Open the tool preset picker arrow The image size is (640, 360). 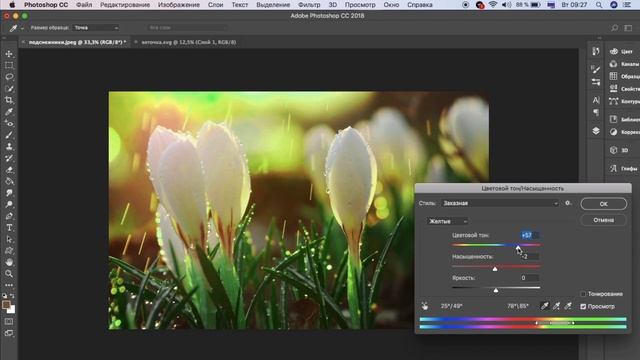pos(22,28)
